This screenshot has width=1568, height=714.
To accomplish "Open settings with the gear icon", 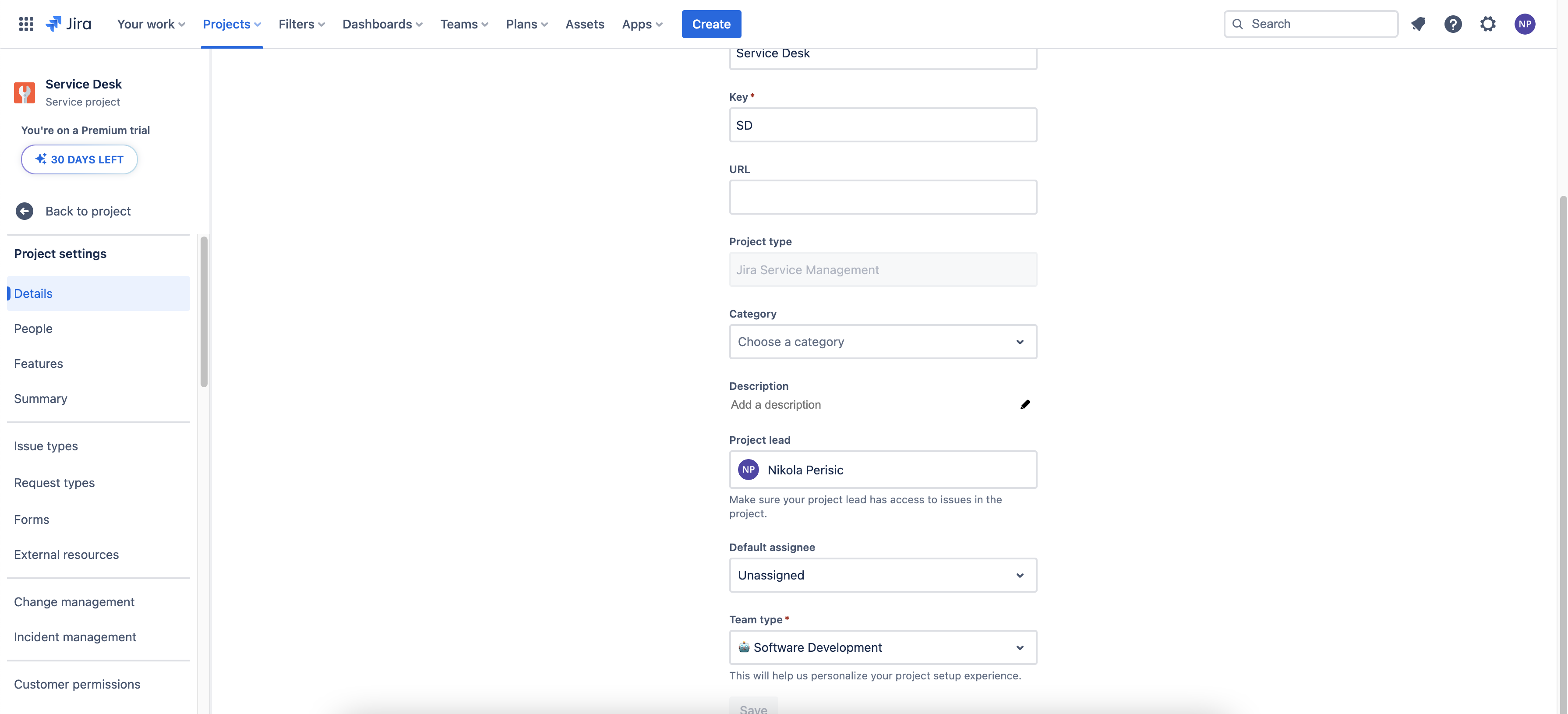I will pos(1488,24).
